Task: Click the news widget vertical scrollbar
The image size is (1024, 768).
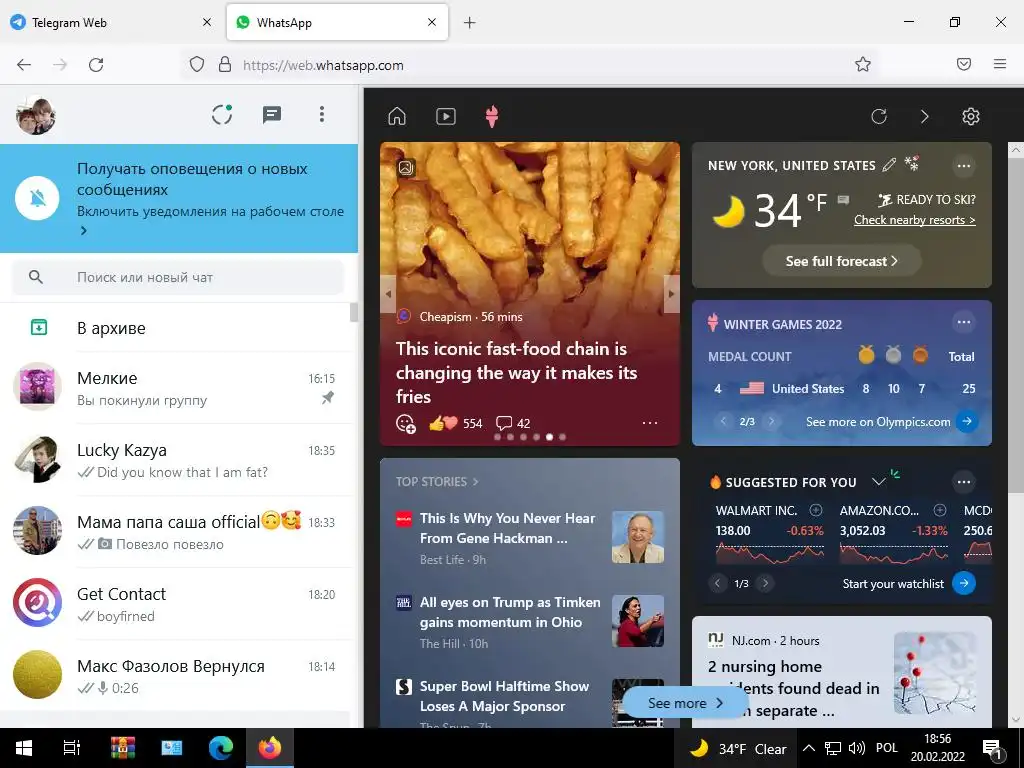Action: [1016, 323]
